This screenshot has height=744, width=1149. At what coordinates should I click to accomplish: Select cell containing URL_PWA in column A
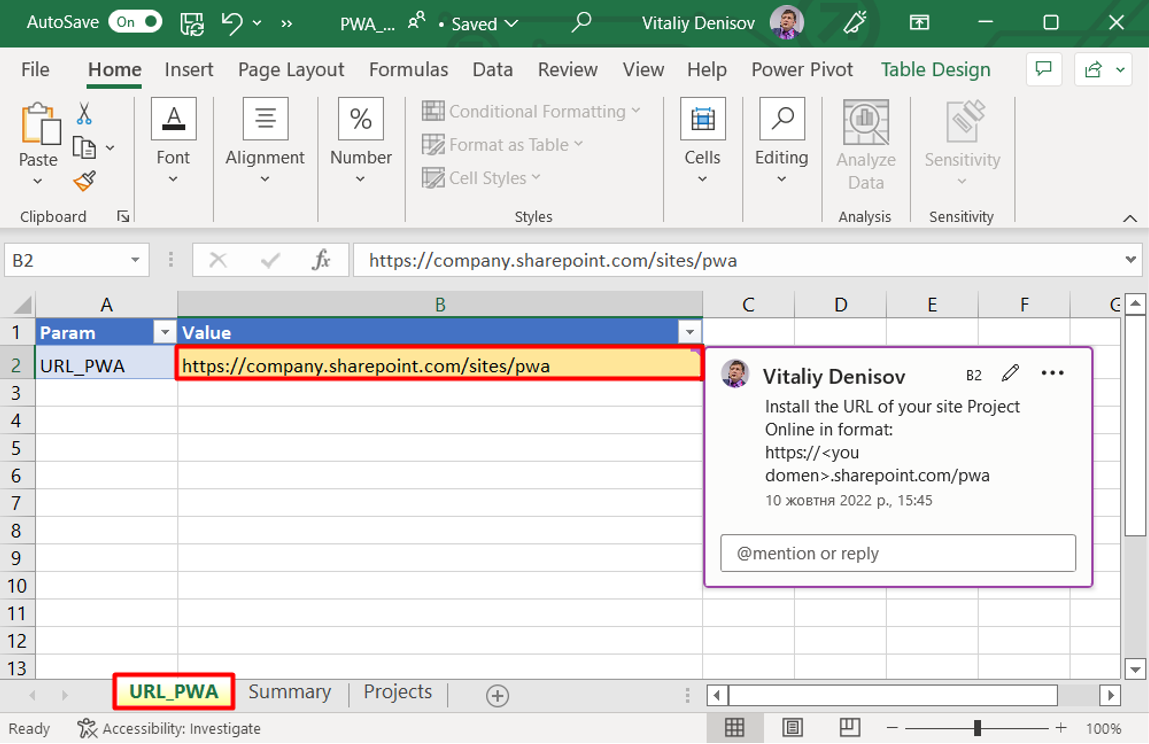coord(106,365)
